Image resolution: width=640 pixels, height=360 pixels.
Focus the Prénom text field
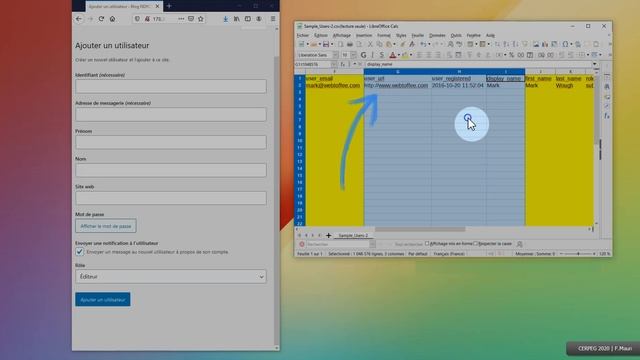pyautogui.click(x=171, y=142)
